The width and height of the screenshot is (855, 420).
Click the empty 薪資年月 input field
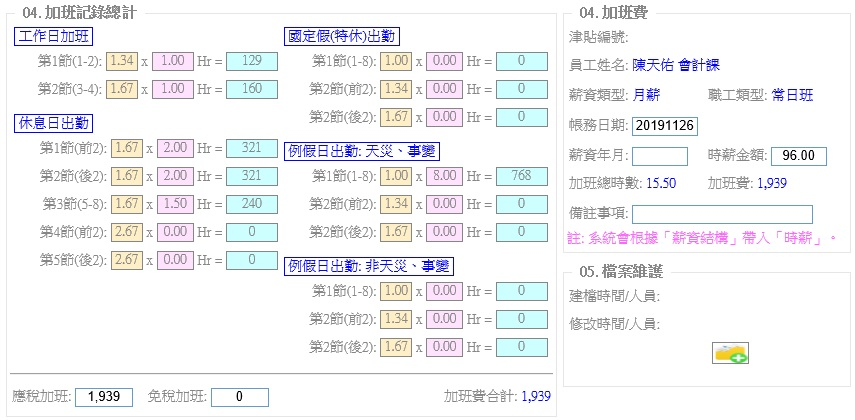coord(660,156)
